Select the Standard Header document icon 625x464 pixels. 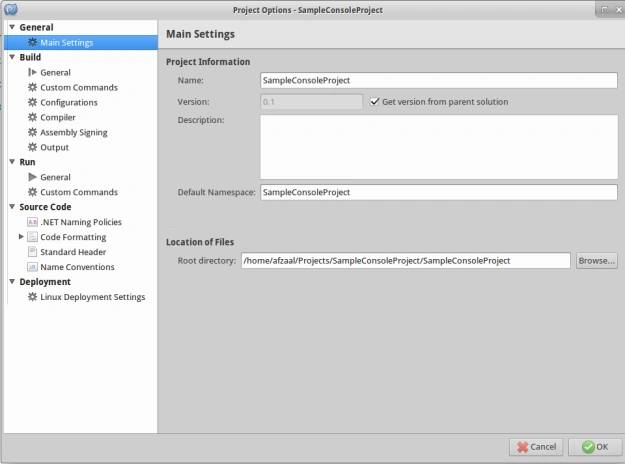(32, 252)
